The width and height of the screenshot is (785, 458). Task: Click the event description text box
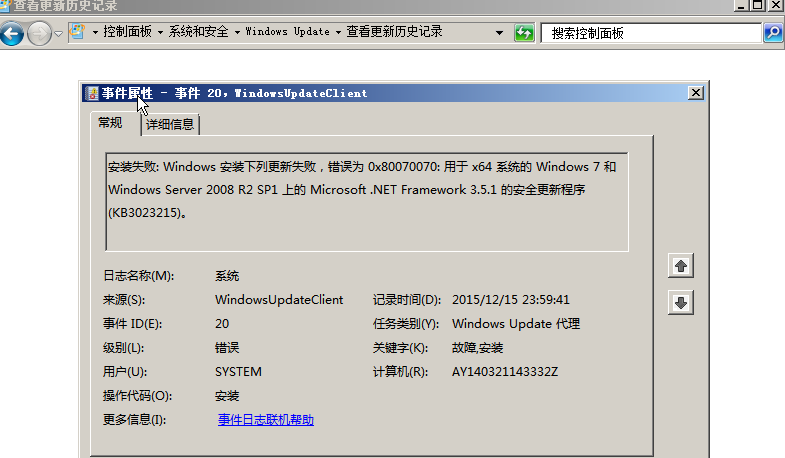coord(367,202)
